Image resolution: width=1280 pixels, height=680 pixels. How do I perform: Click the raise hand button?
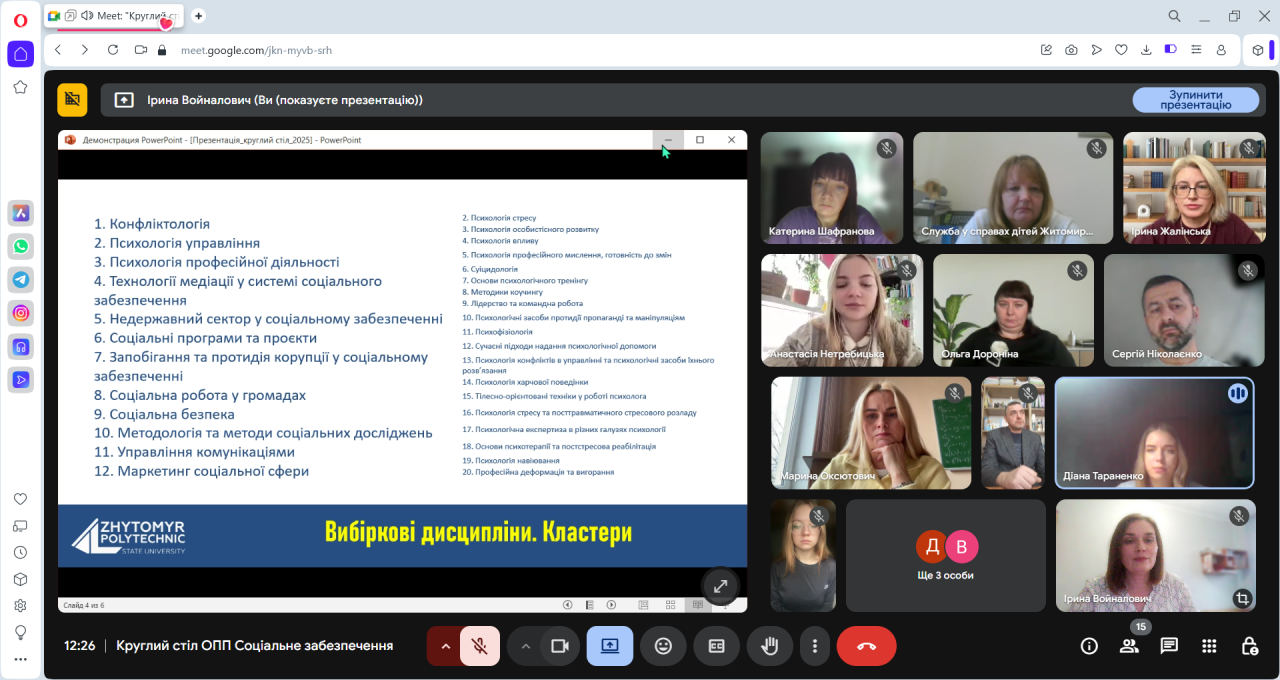(x=769, y=646)
